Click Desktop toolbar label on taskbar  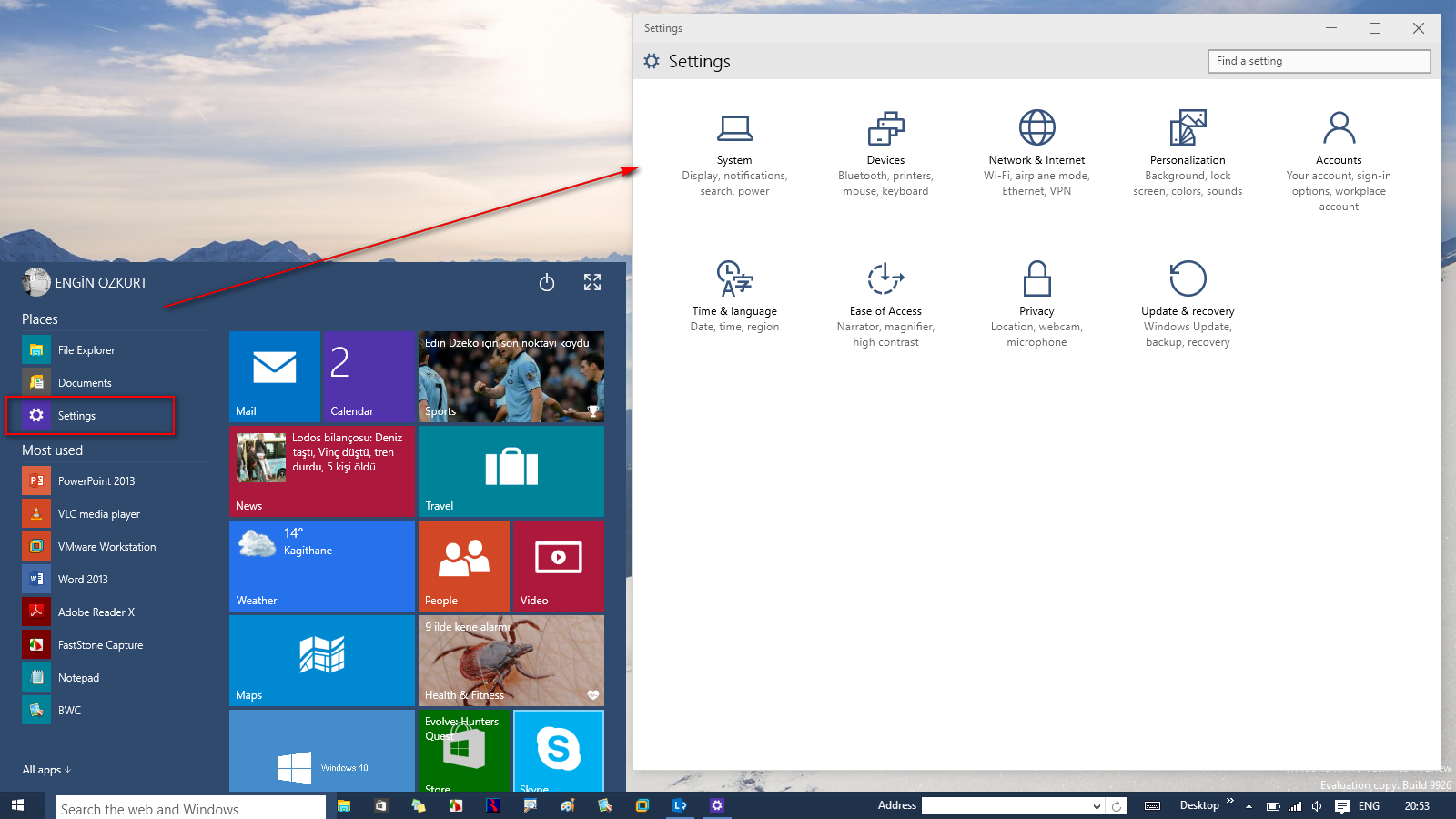tap(1199, 805)
